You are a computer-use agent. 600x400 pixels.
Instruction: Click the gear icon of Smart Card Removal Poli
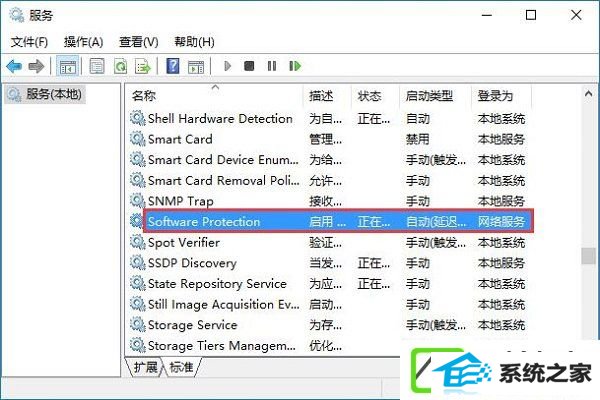click(137, 180)
